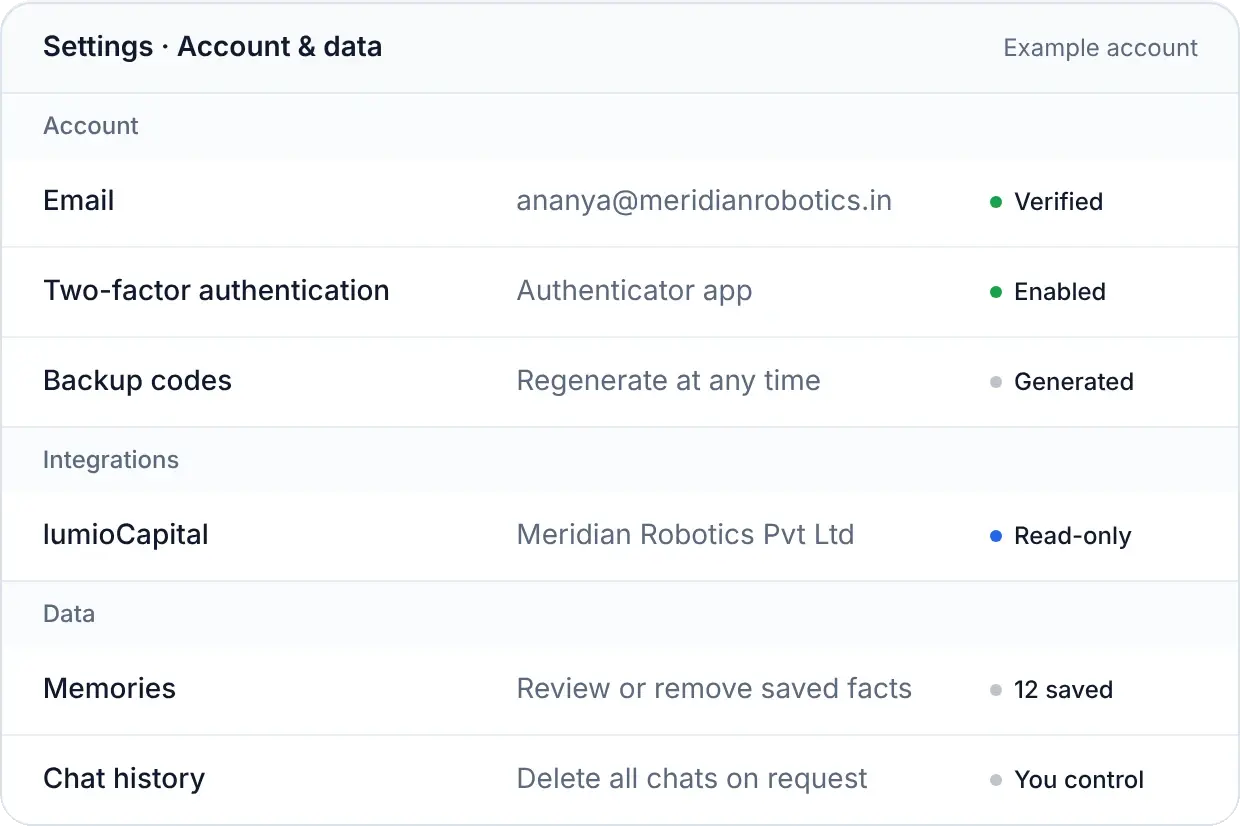Click the Example account label

tap(1100, 48)
